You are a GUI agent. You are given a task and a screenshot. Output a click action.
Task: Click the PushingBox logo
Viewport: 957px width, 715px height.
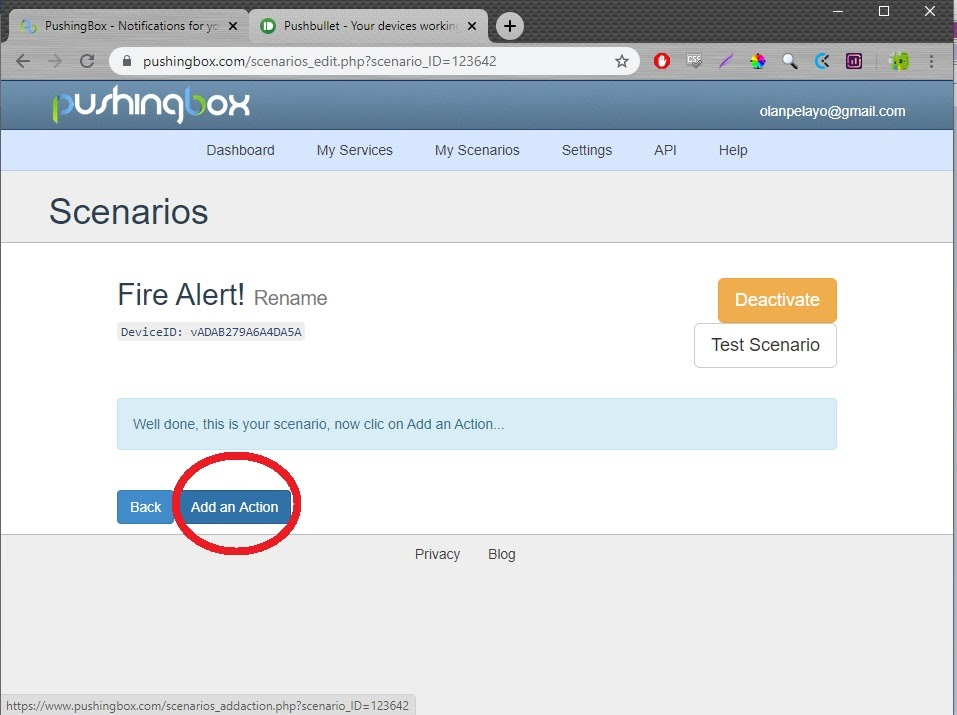(151, 106)
